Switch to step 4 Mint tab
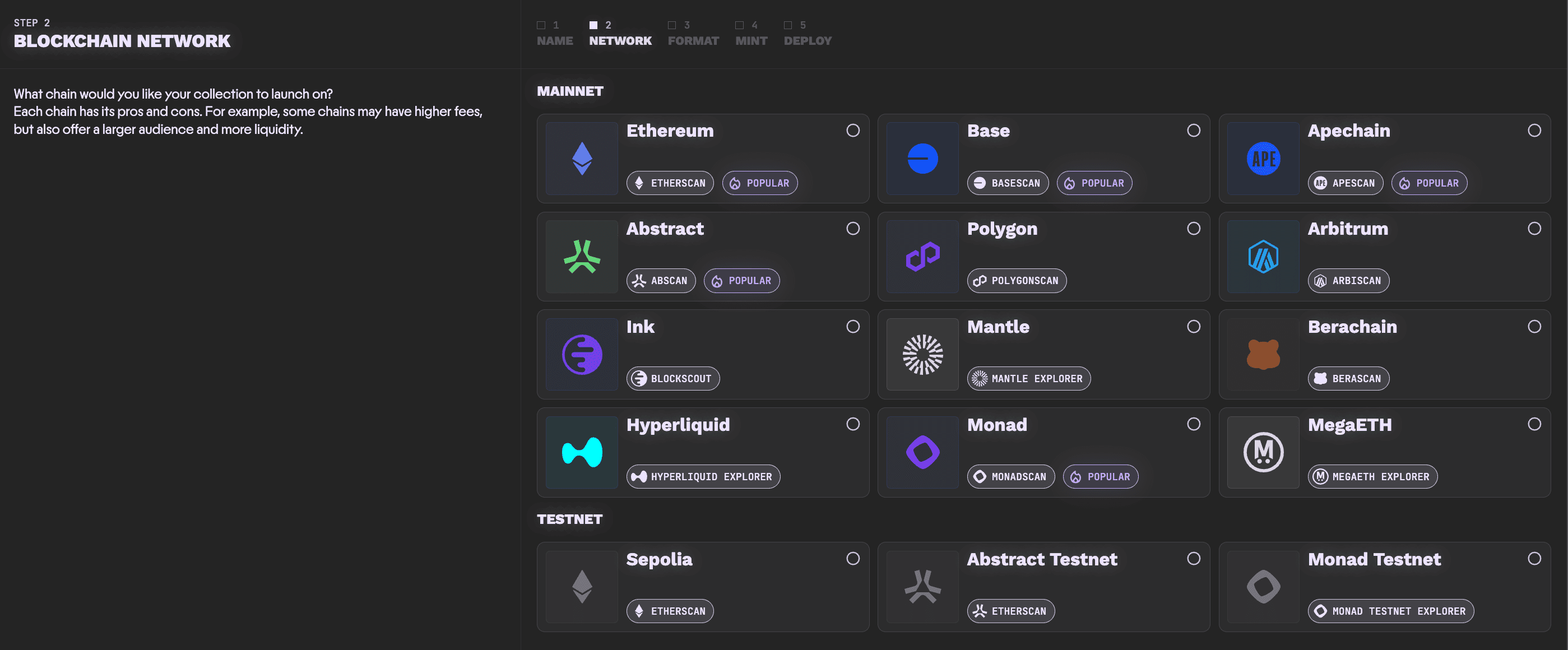The width and height of the screenshot is (1568, 650). pyautogui.click(x=750, y=34)
